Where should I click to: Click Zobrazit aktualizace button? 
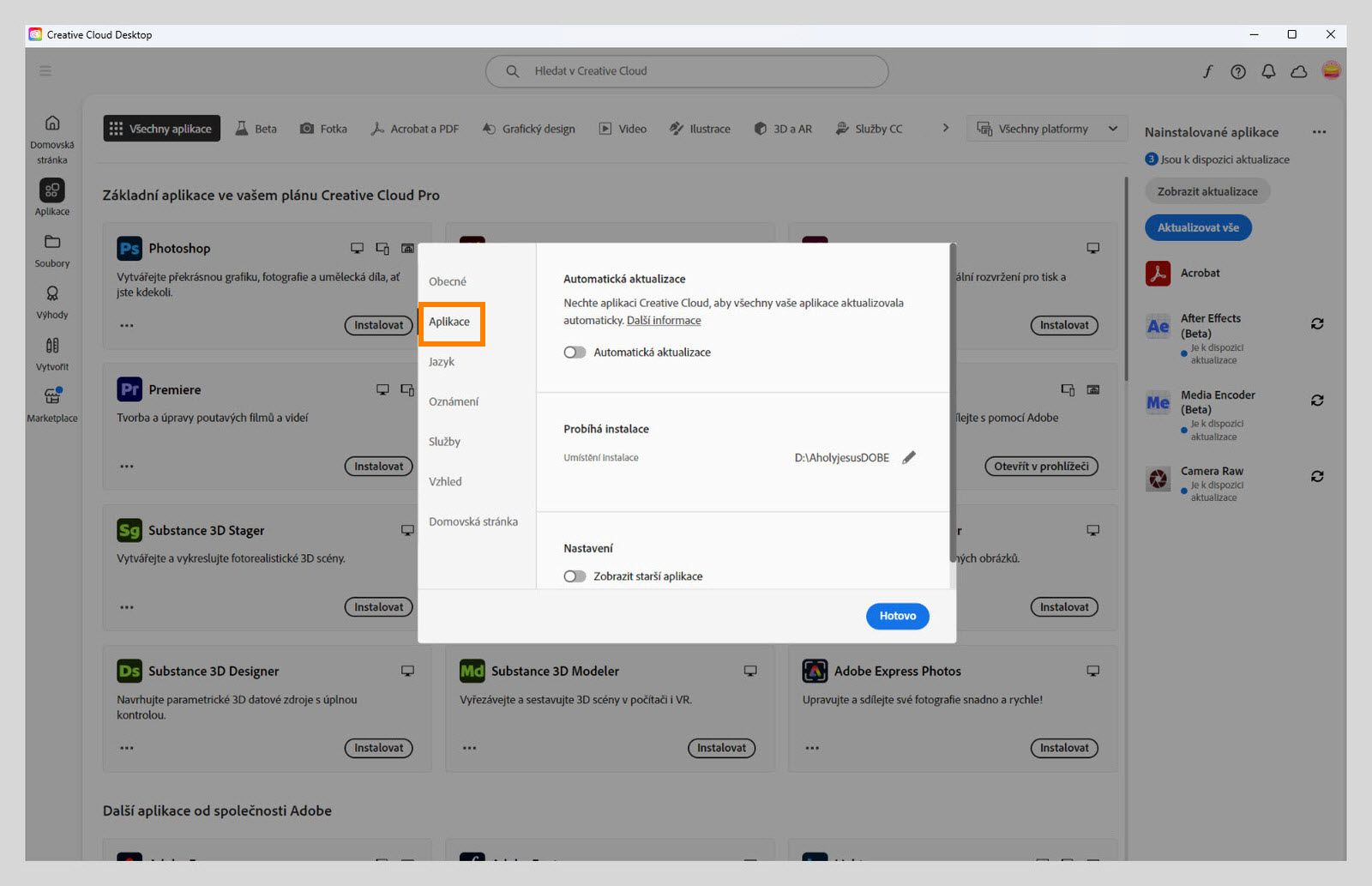click(x=1207, y=191)
